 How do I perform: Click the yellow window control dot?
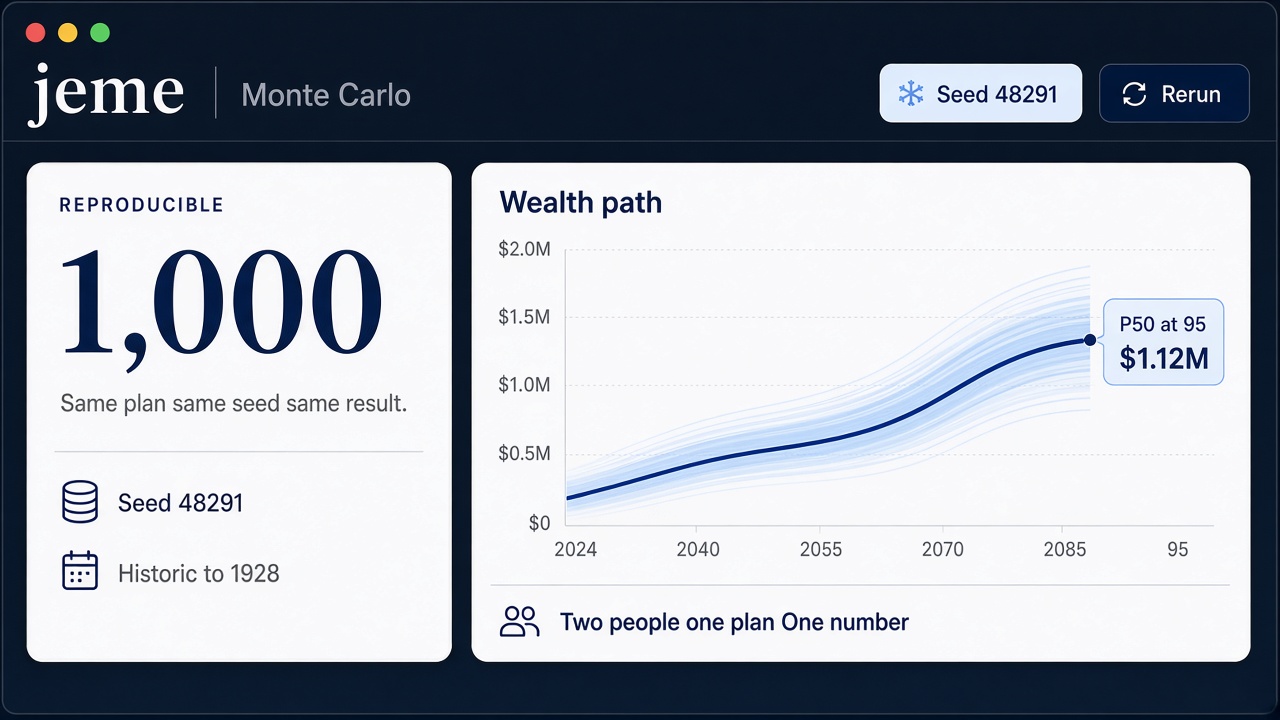tap(68, 33)
